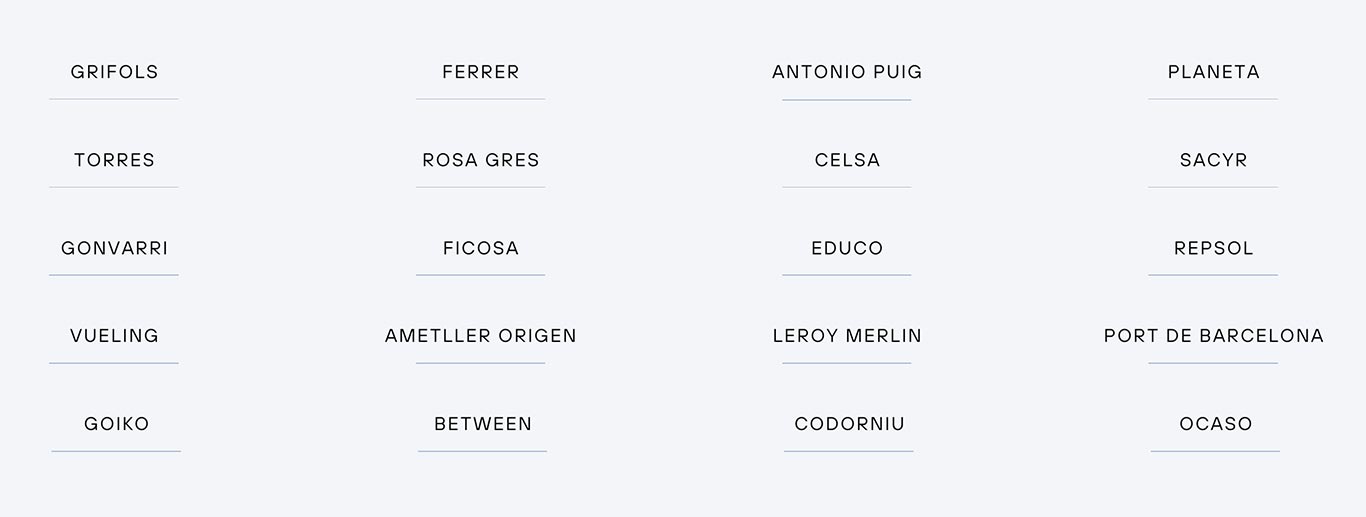Select the GONVARRI client entry

(114, 248)
